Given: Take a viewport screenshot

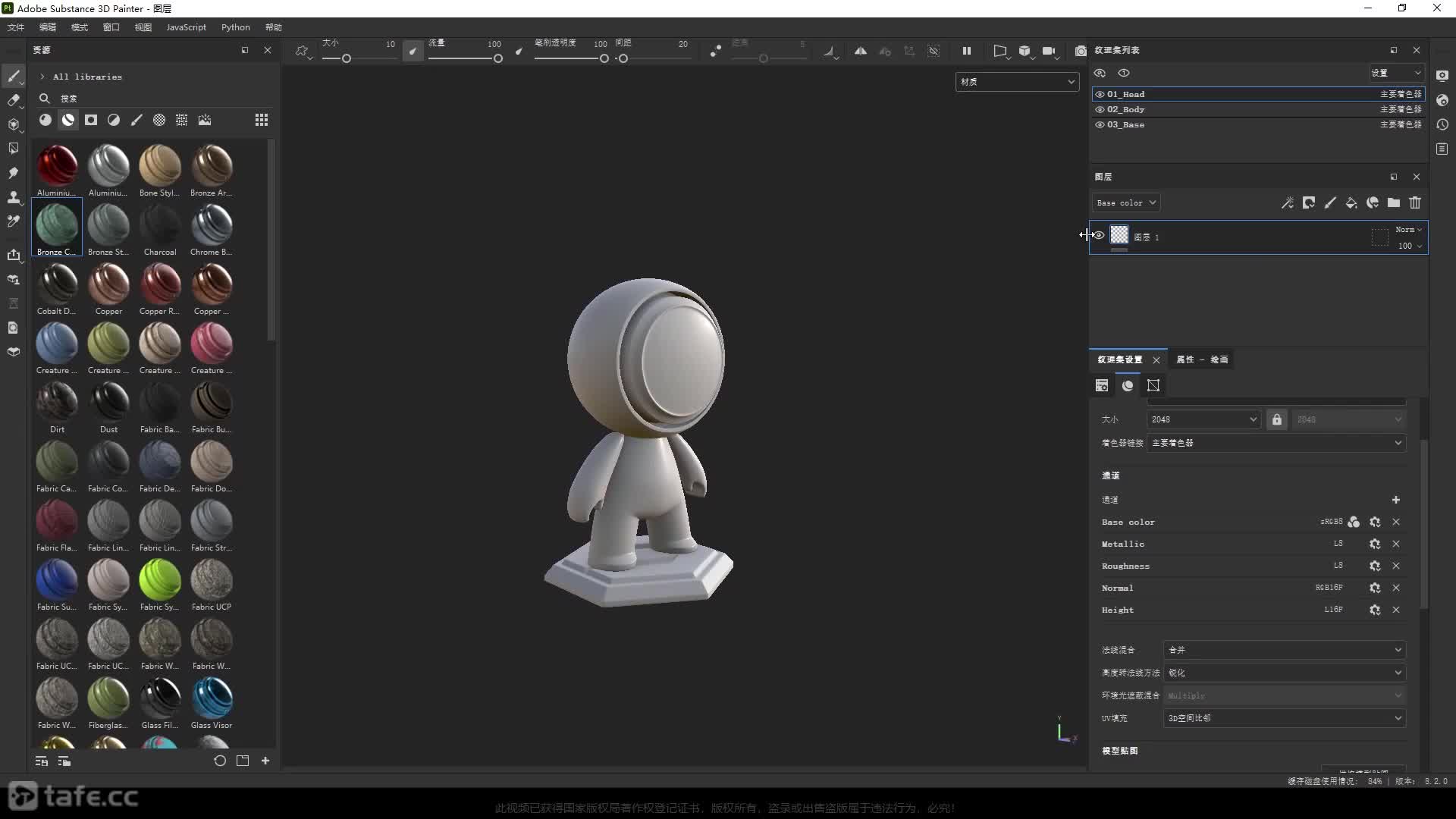Looking at the screenshot, I should pos(1081,51).
